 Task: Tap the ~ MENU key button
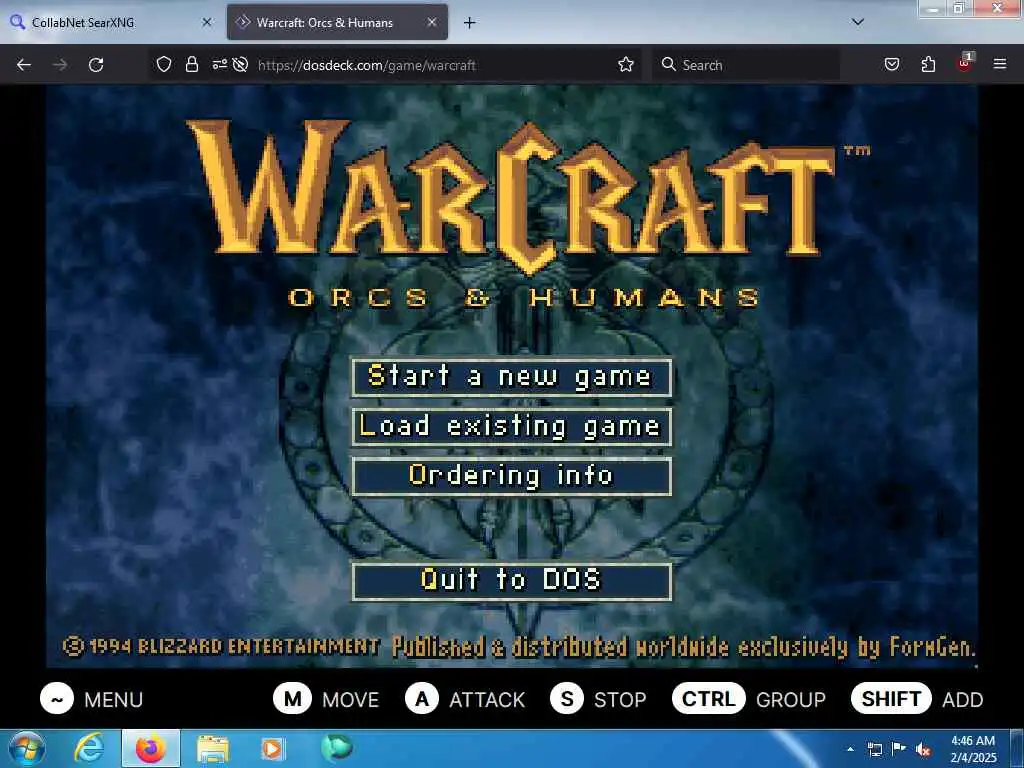tap(91, 699)
